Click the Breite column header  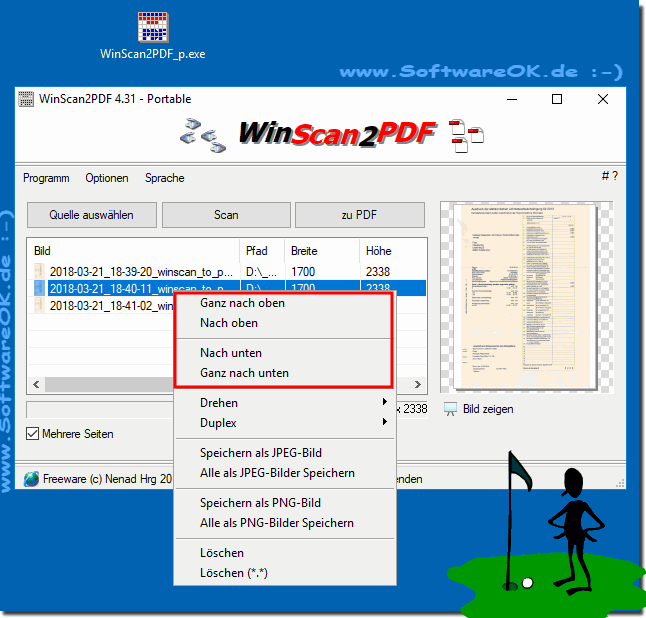322,251
